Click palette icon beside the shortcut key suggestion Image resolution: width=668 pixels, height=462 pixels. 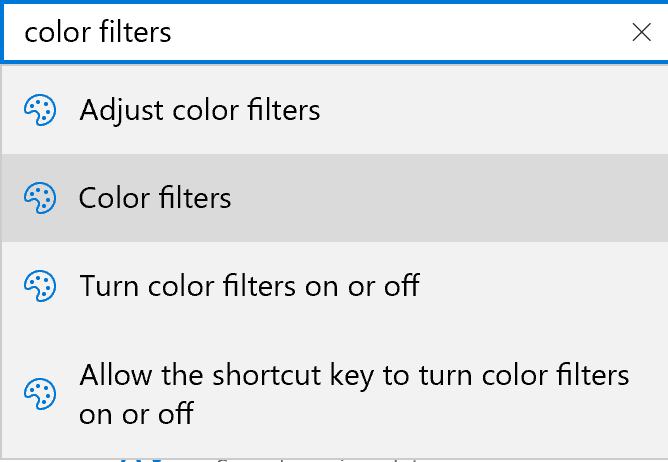(40, 393)
